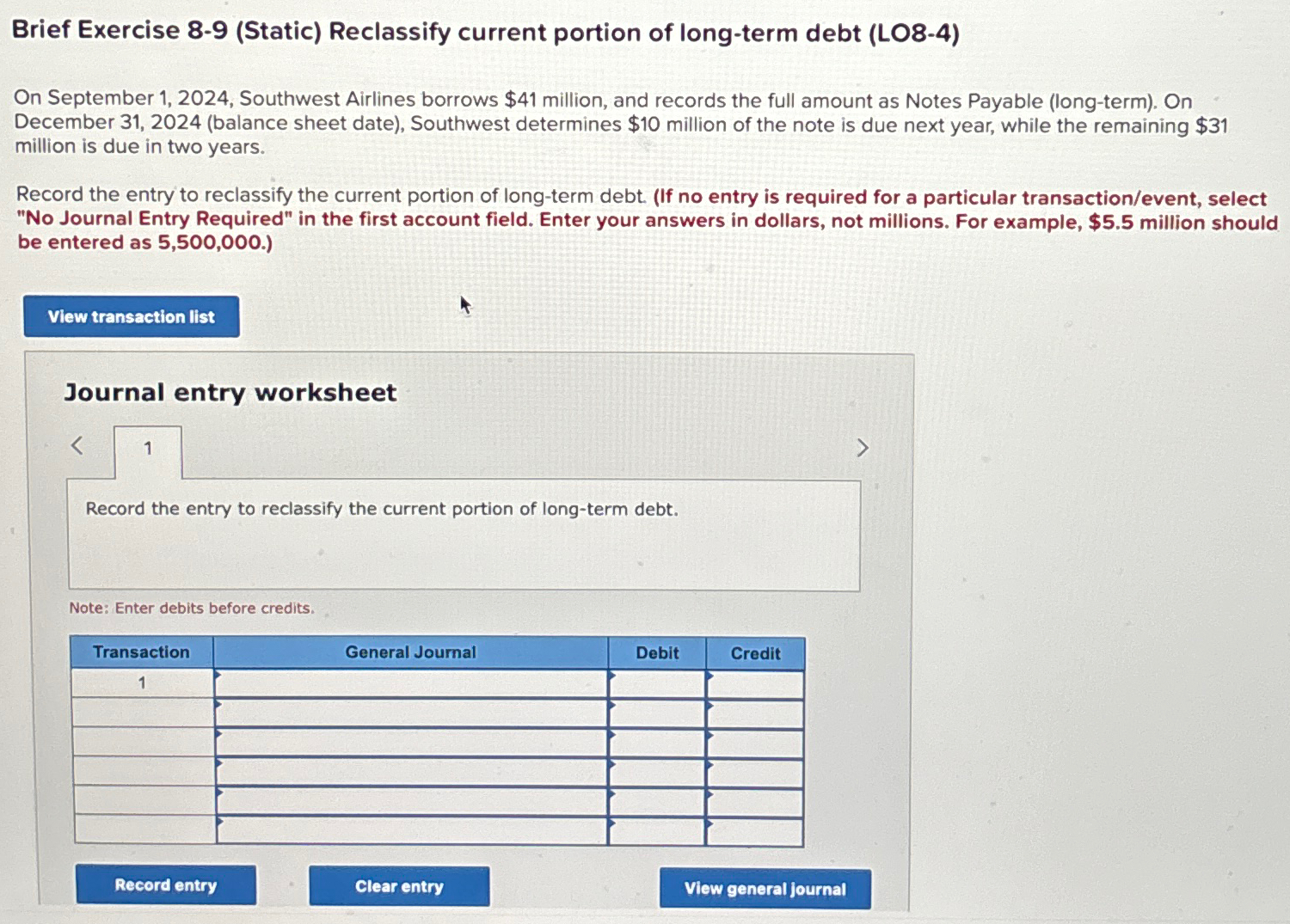Switch to transaction tab 1
This screenshot has width=1290, height=924.
[148, 448]
